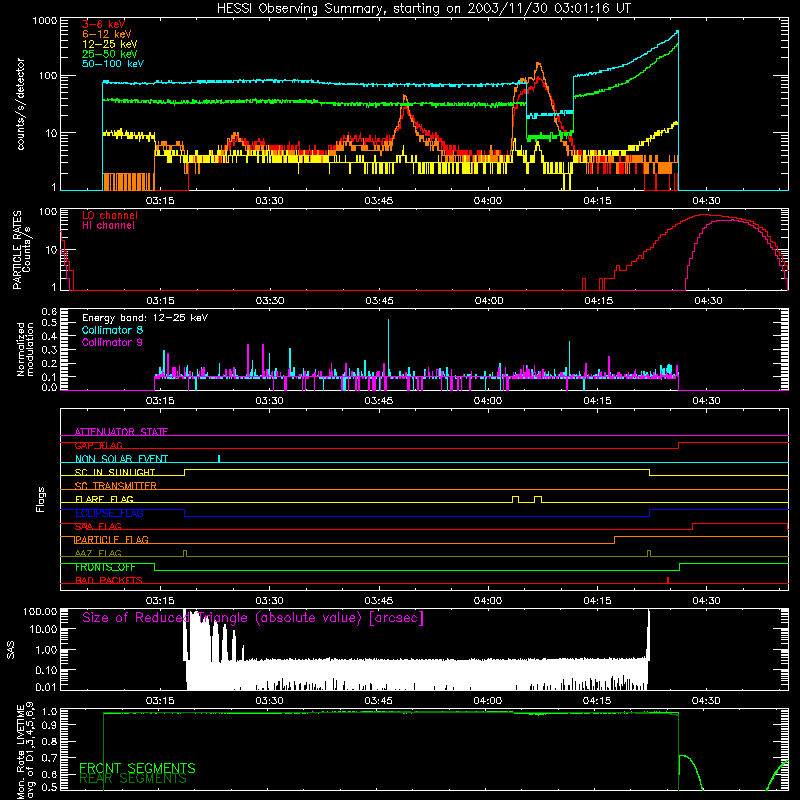Image resolution: width=800 pixels, height=800 pixels.
Task: Click the 'BAD_PACKETS' flag label
Action: click(109, 581)
